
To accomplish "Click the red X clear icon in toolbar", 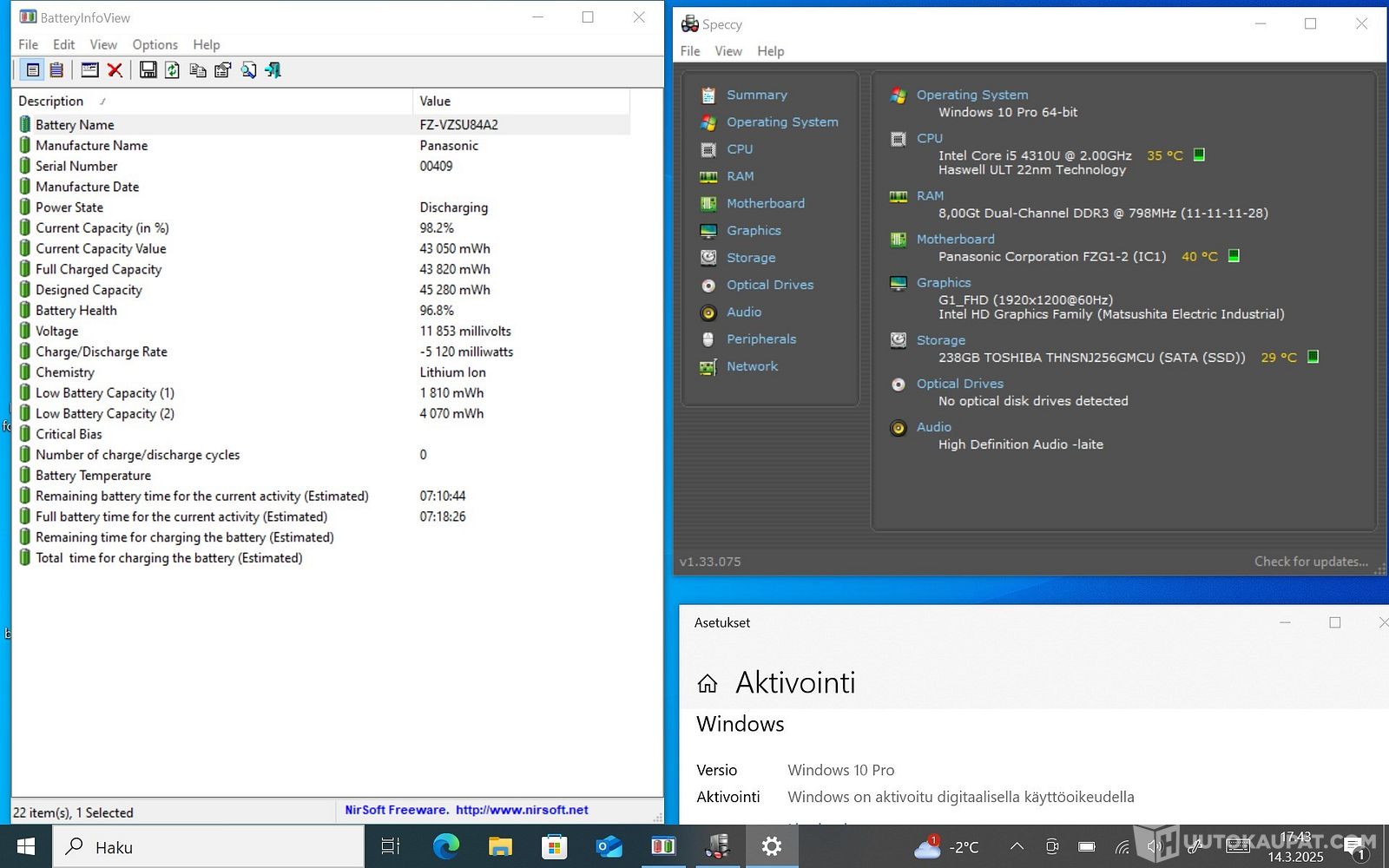I will pyautogui.click(x=115, y=70).
